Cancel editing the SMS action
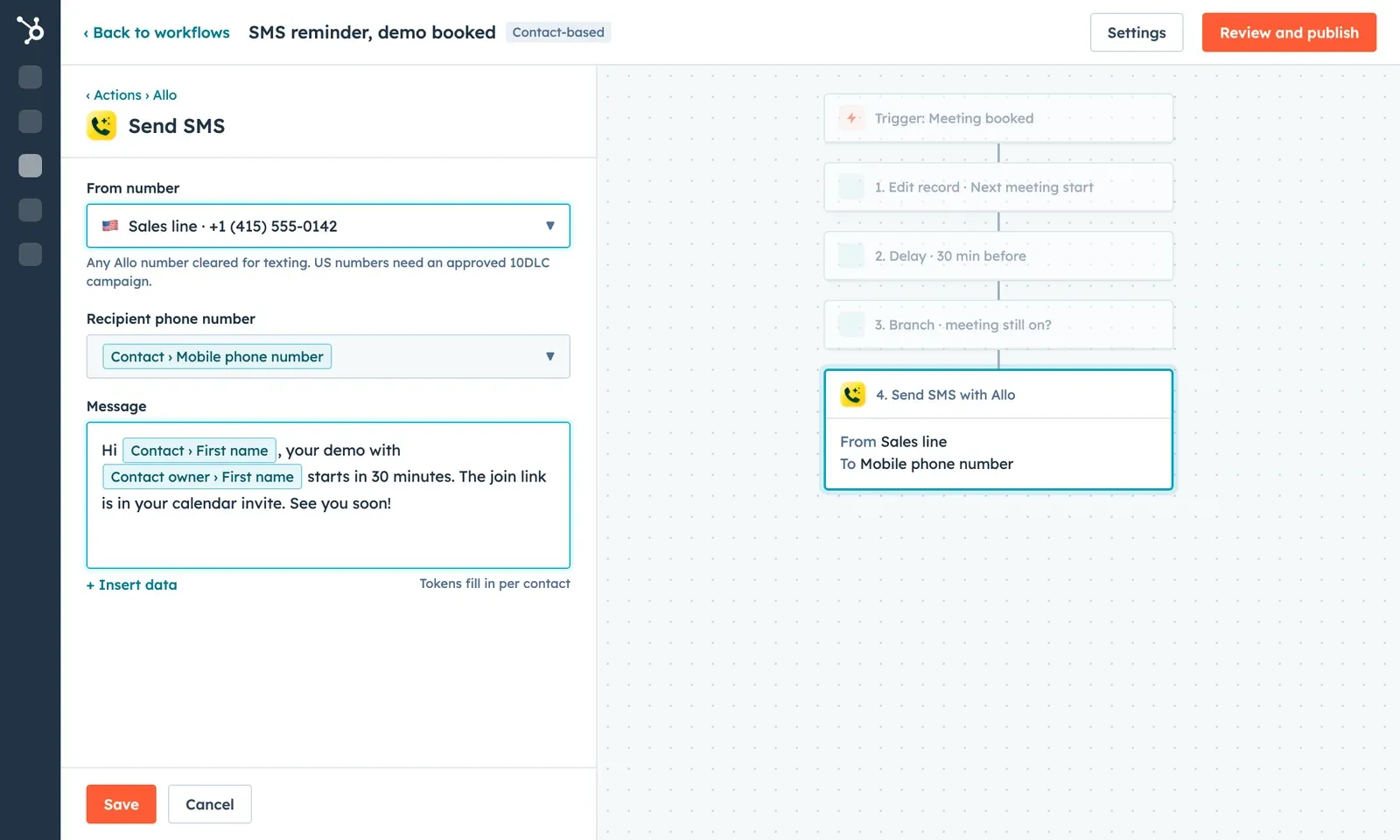The height and width of the screenshot is (840, 1400). click(210, 804)
